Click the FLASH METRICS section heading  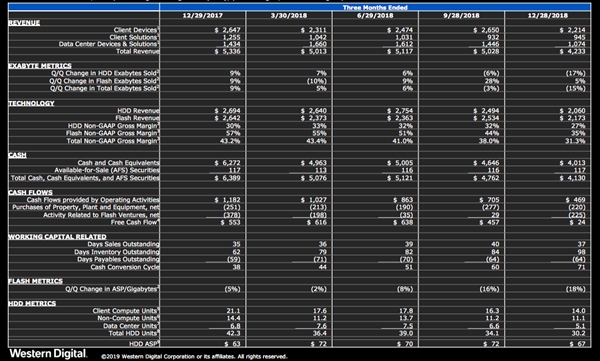(36, 281)
